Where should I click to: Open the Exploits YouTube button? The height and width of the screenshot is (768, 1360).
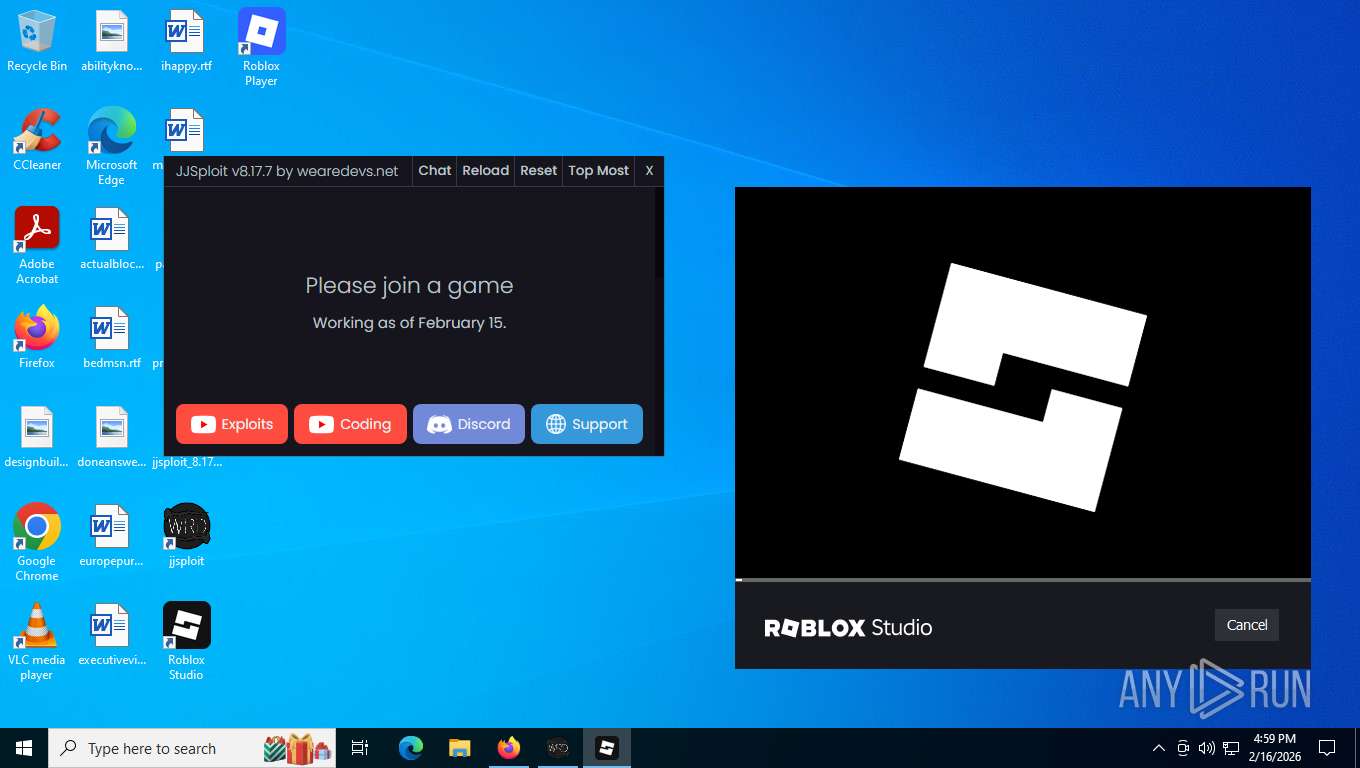coord(232,424)
